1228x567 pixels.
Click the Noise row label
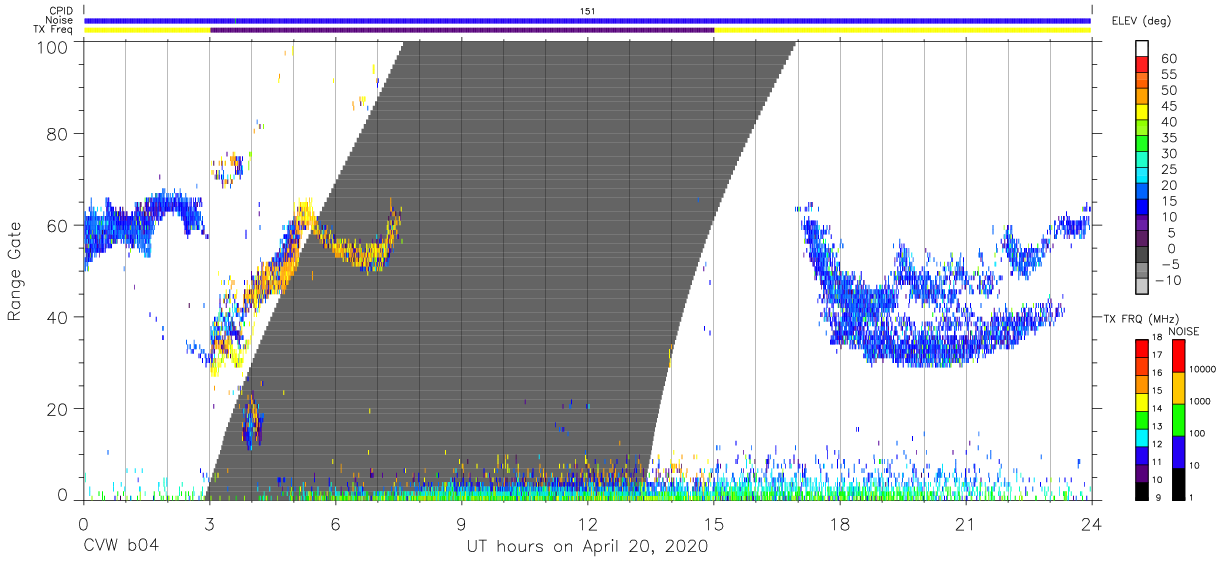tap(58, 20)
